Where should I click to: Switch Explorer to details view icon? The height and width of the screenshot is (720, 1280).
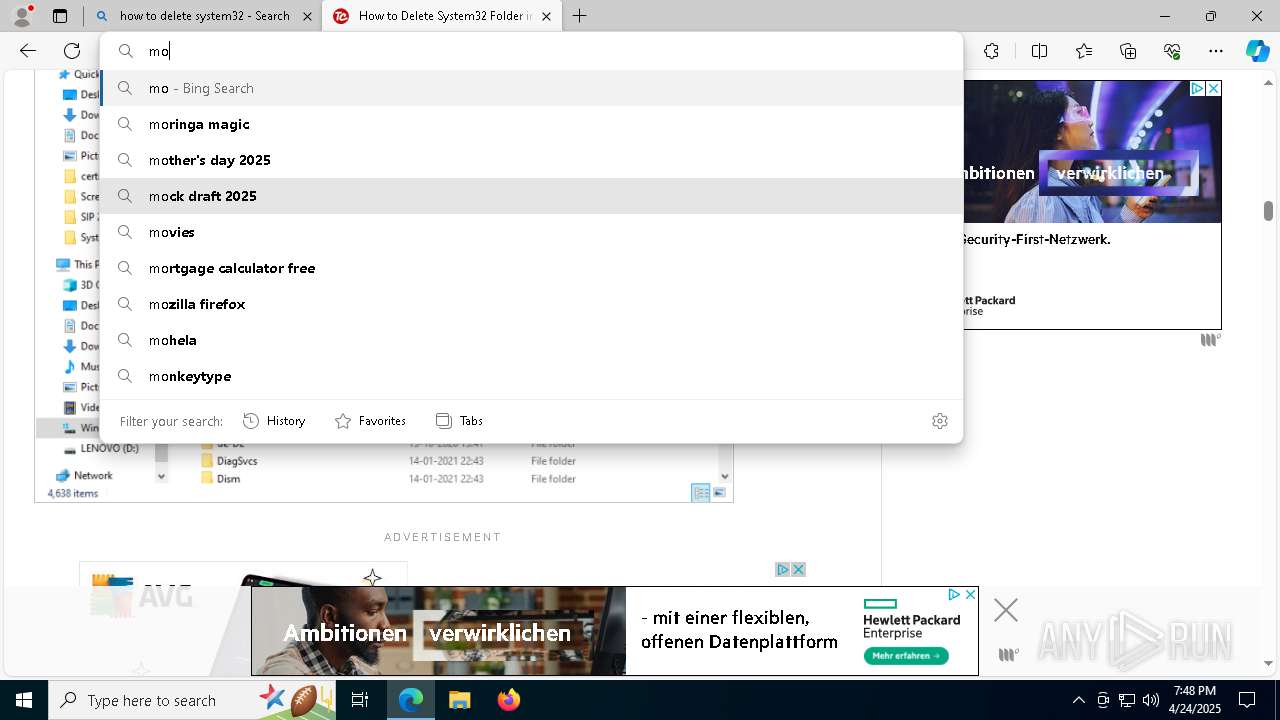(x=701, y=492)
